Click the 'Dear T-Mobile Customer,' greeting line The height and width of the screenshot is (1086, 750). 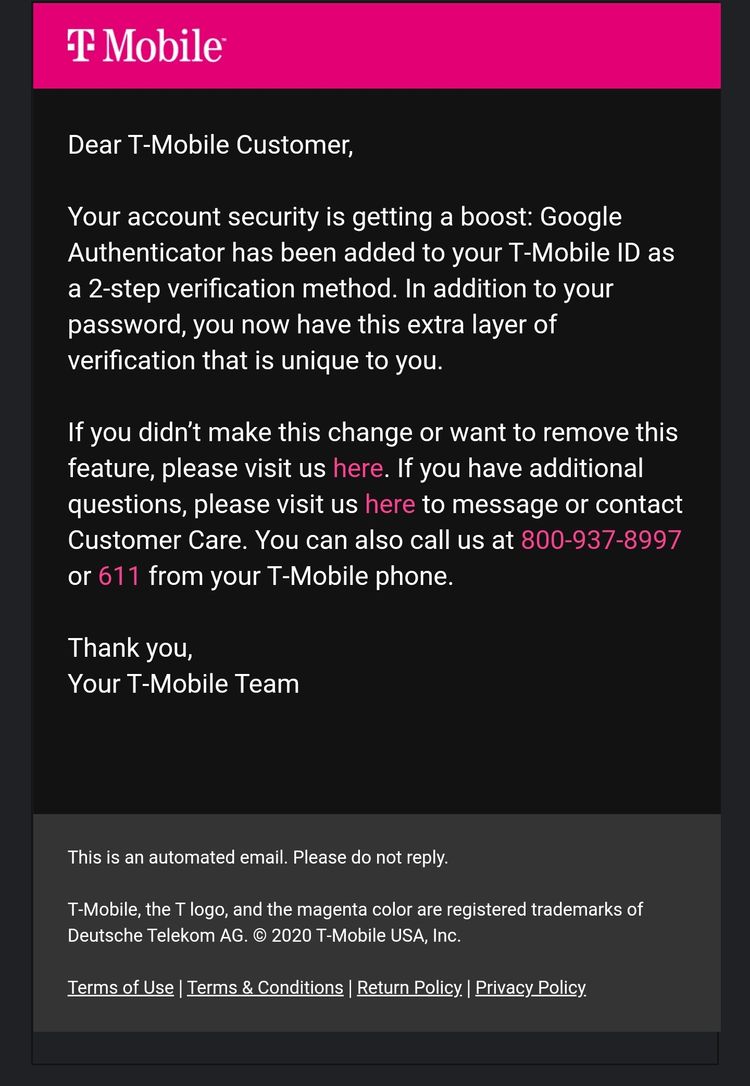(211, 145)
